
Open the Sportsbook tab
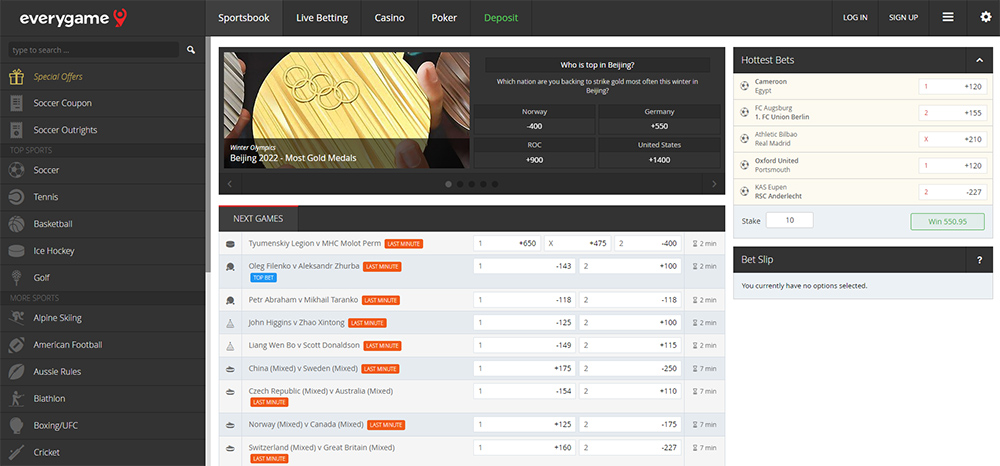[244, 18]
